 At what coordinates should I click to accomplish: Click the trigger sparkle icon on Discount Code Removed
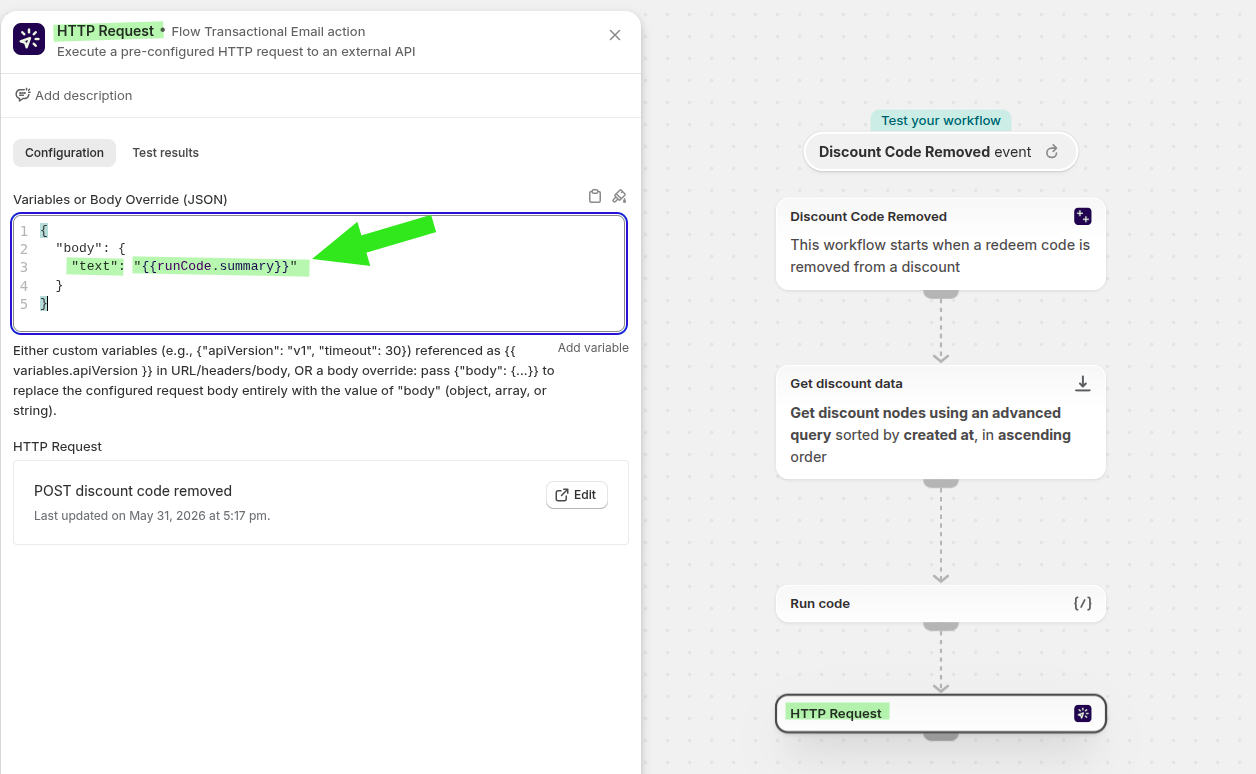point(1083,216)
